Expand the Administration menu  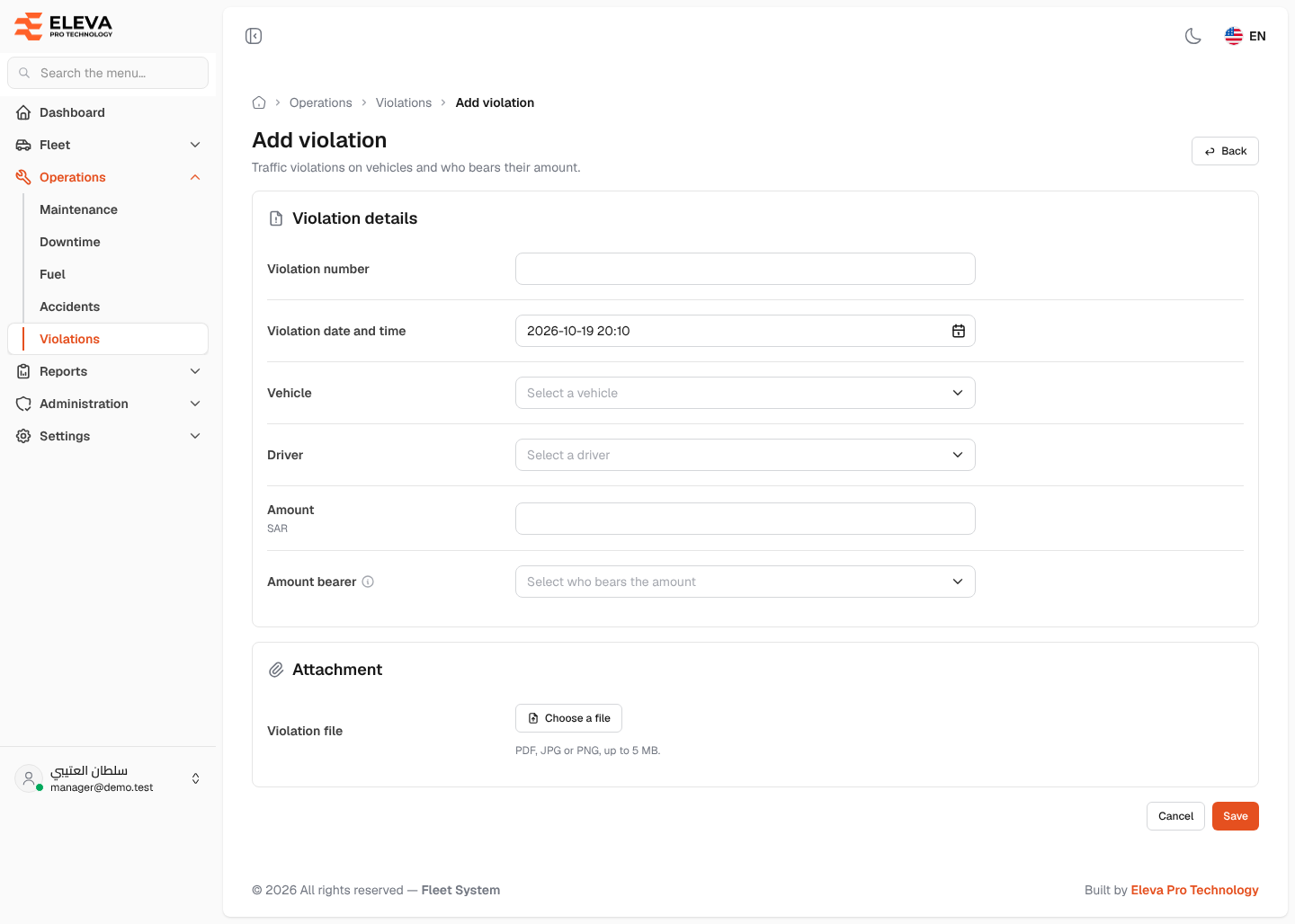[x=108, y=404]
